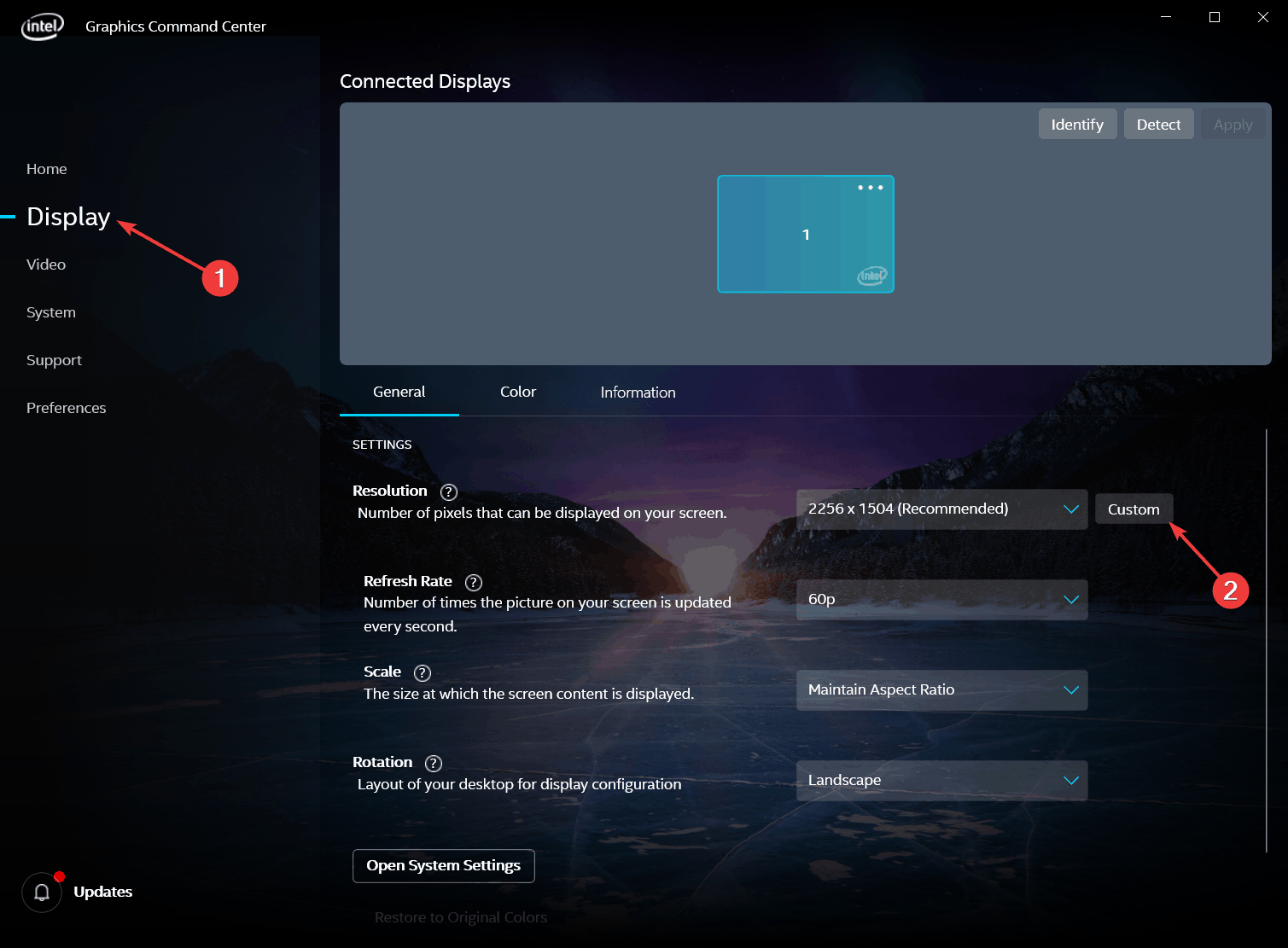Screen dimensions: 1288x948
Task: Select the display 1 thumbnail
Action: [x=805, y=235]
